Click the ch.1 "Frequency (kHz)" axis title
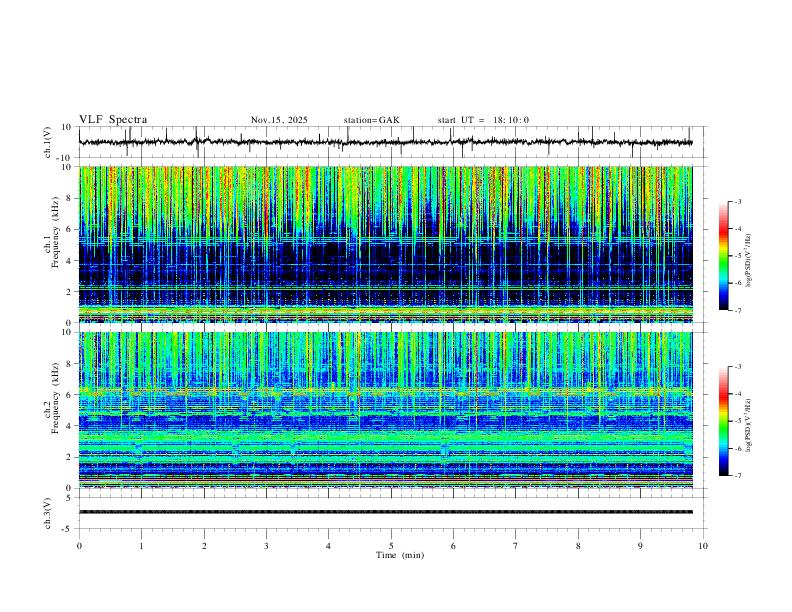The image size is (792, 612). click(x=55, y=232)
